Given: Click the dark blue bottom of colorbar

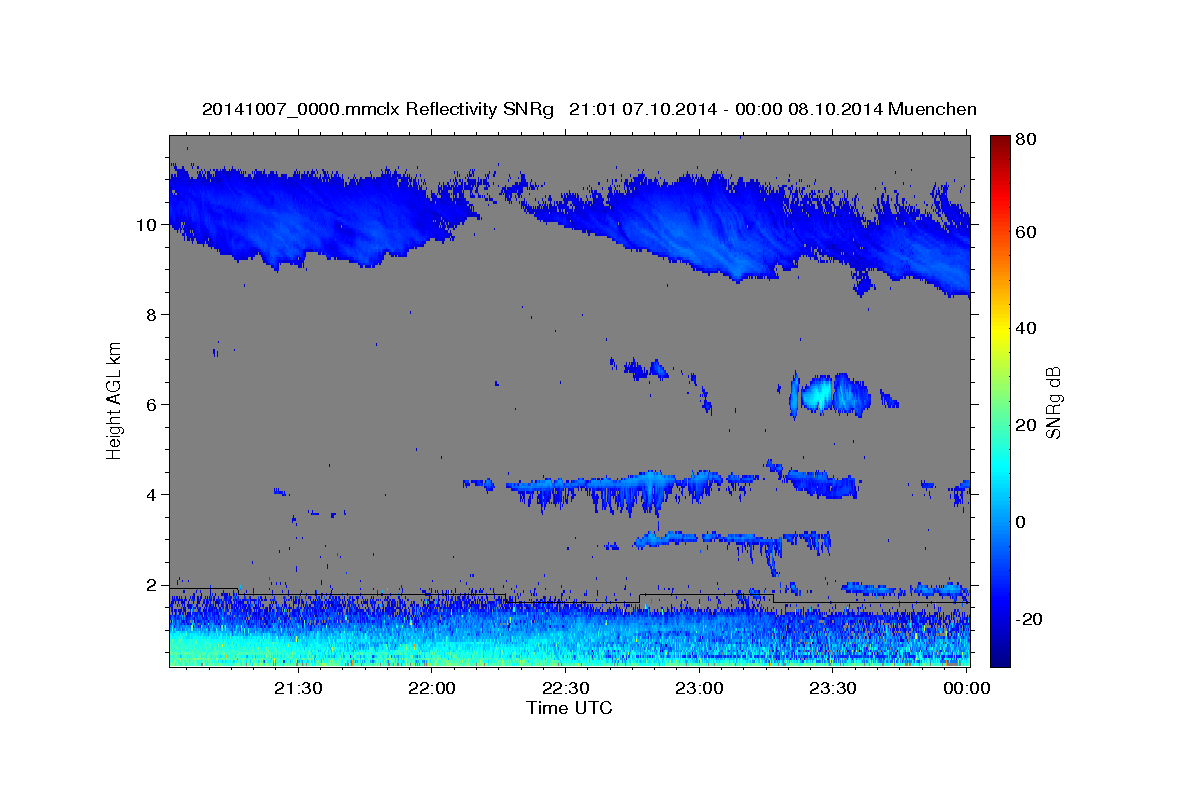Looking at the screenshot, I should click(999, 655).
